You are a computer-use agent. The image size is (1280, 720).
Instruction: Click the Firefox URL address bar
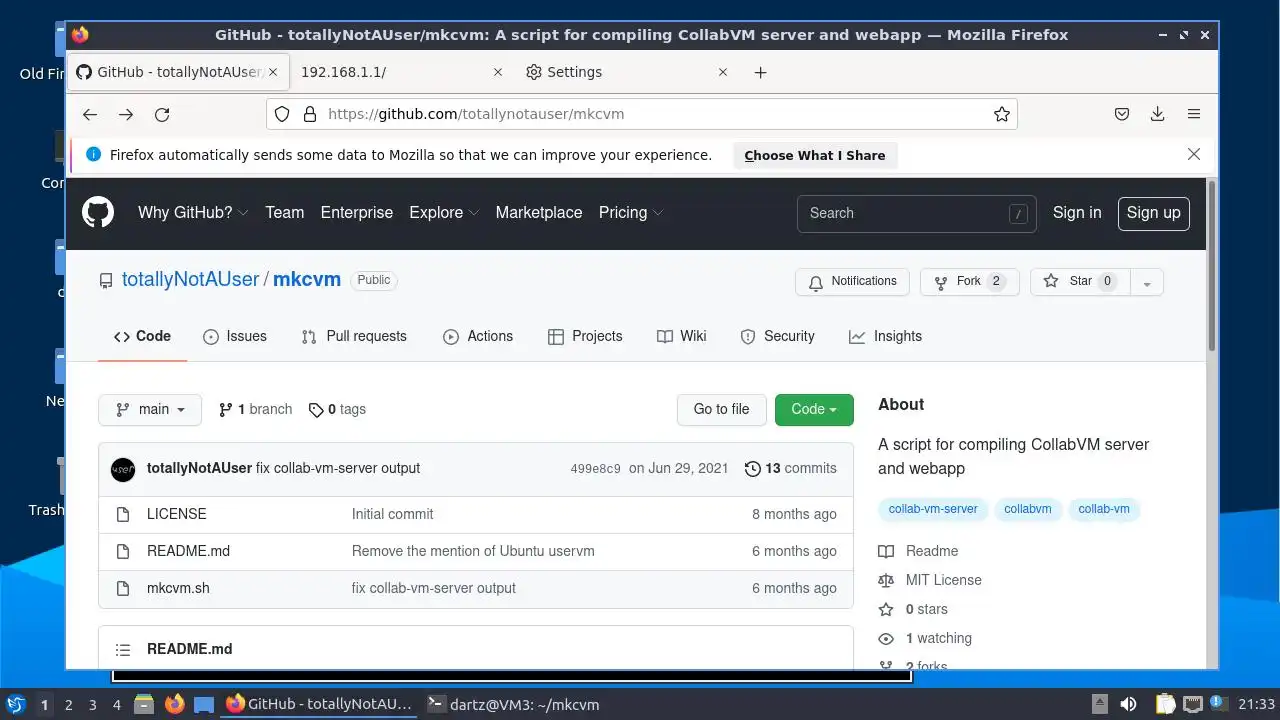[x=642, y=114]
